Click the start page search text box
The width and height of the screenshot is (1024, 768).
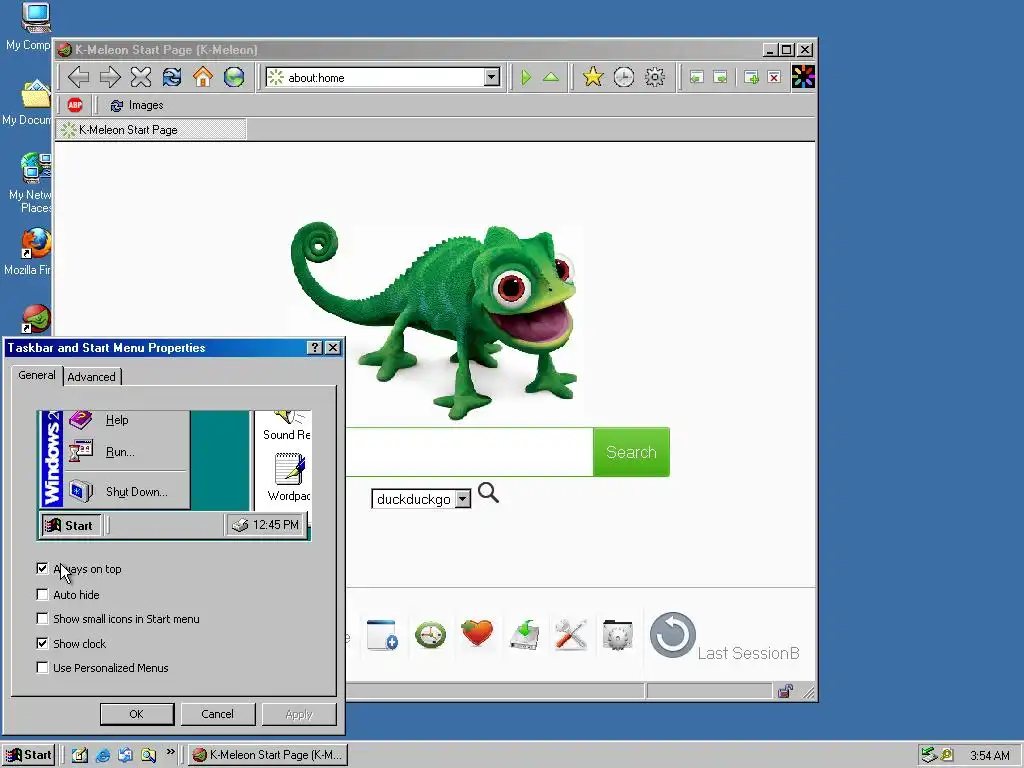pos(469,452)
